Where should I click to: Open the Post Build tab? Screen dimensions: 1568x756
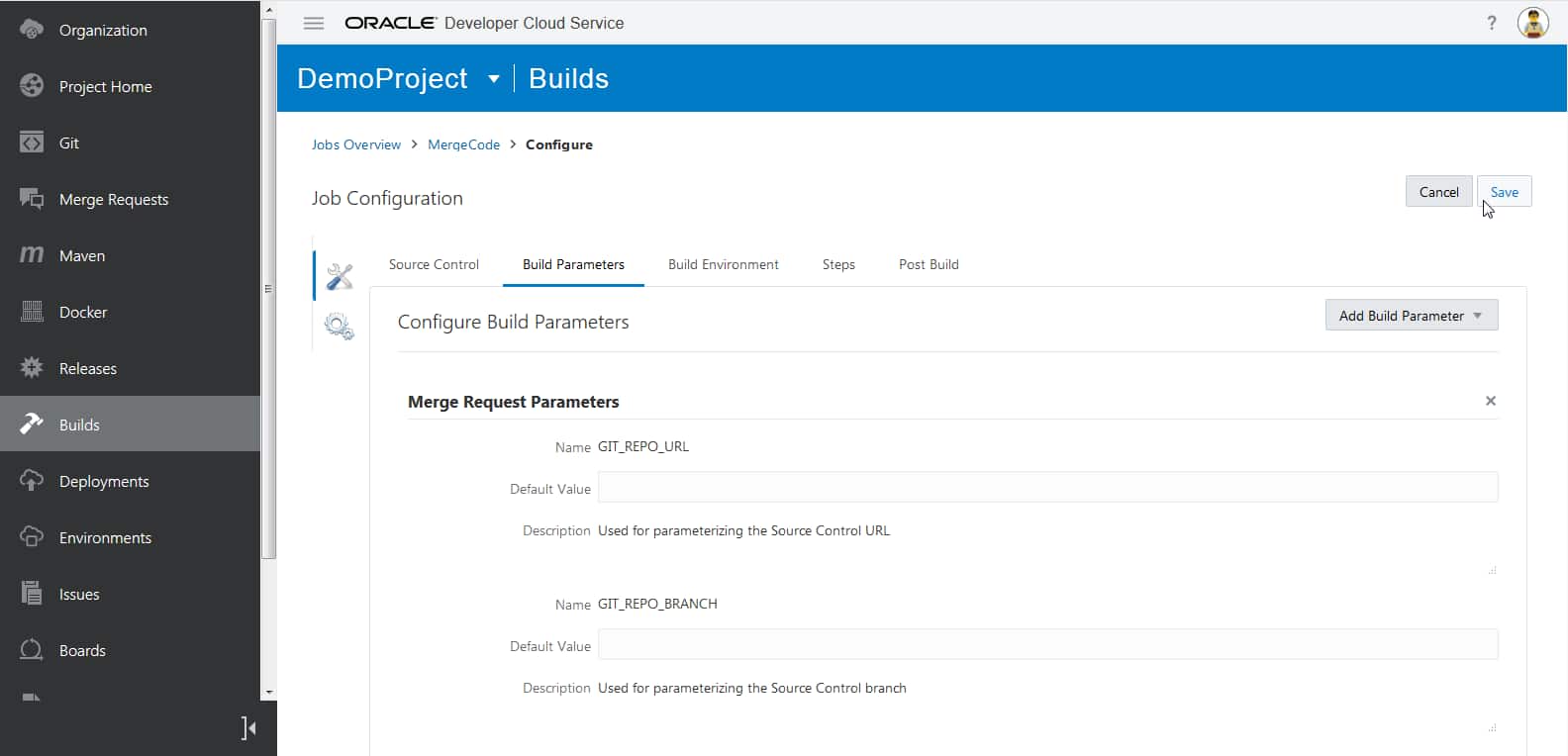(x=929, y=264)
